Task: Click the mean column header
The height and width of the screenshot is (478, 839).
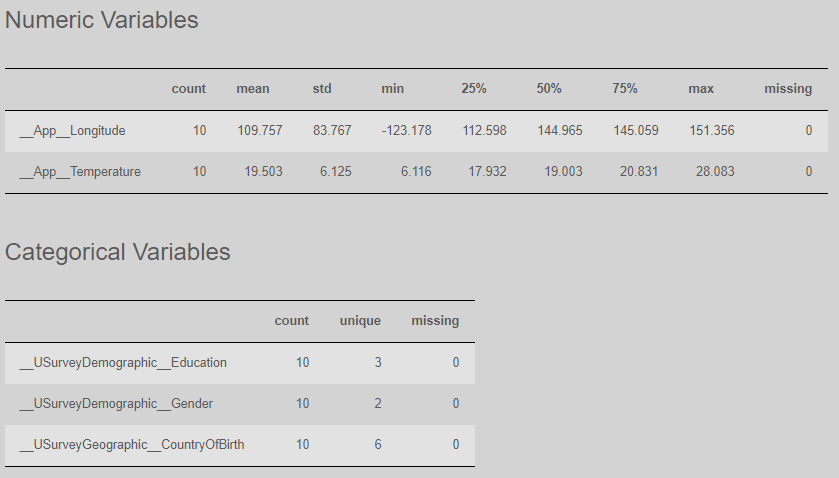Action: pos(253,89)
